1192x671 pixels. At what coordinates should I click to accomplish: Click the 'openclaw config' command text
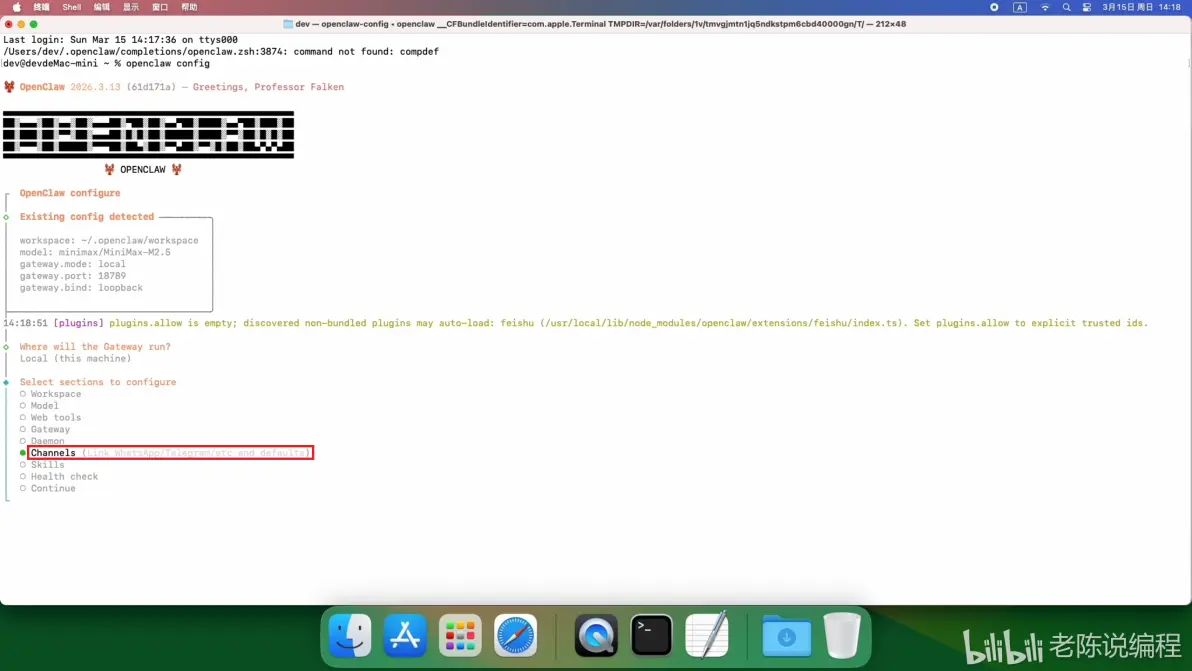(x=168, y=64)
